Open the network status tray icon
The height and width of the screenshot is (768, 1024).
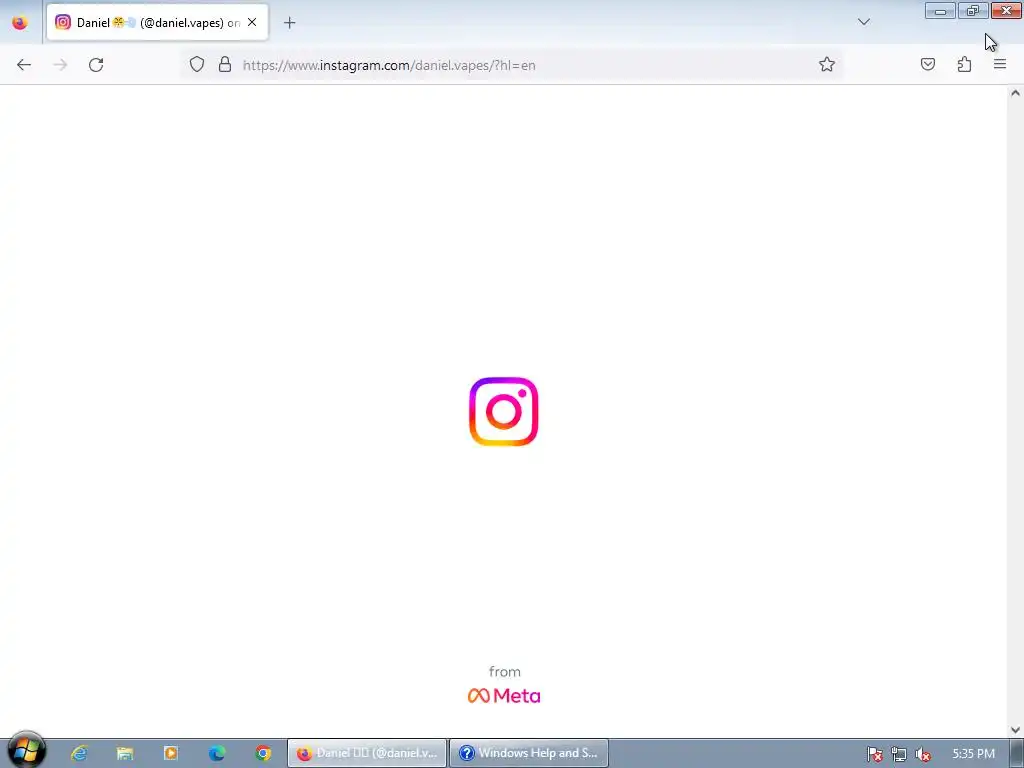[x=899, y=754]
